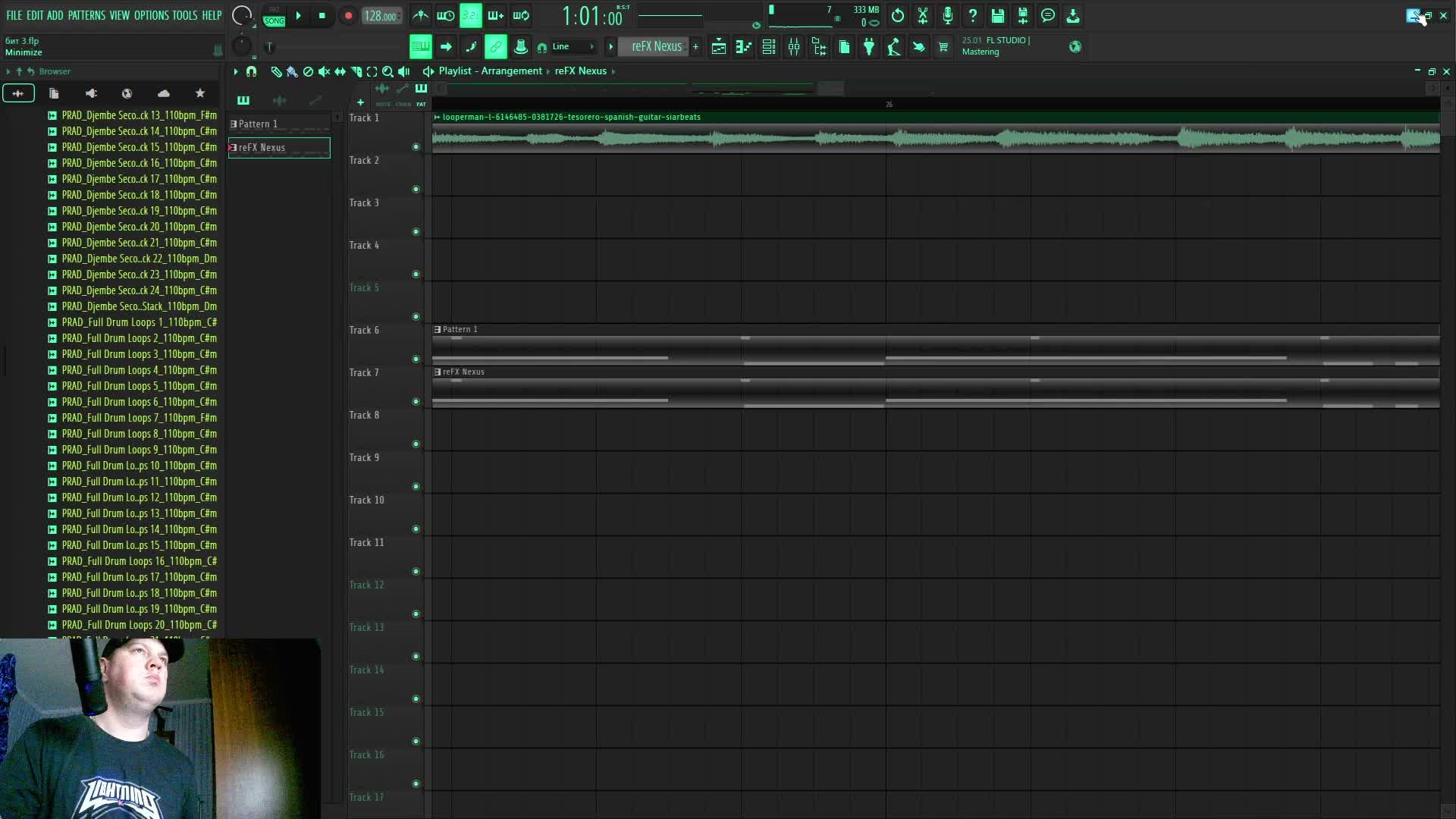Collapse the Browser header arrow
The height and width of the screenshot is (819, 1456).
click(8, 71)
